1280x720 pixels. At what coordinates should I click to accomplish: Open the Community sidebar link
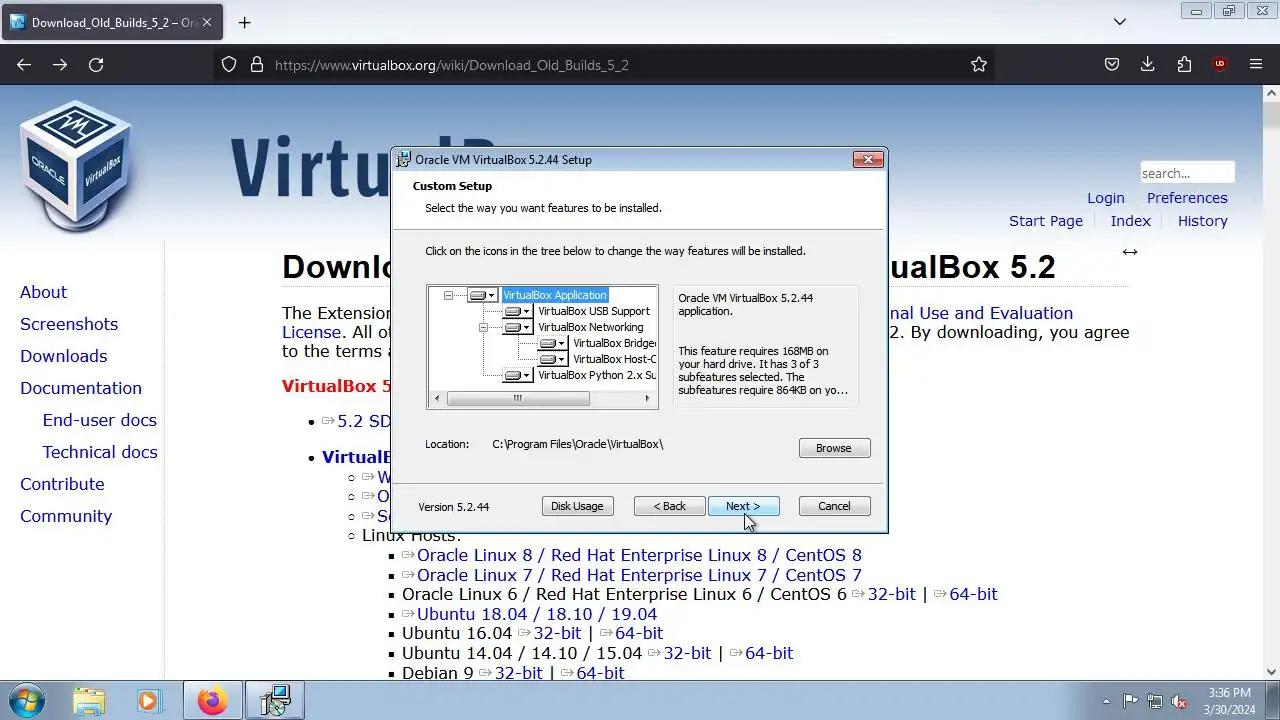tap(66, 516)
